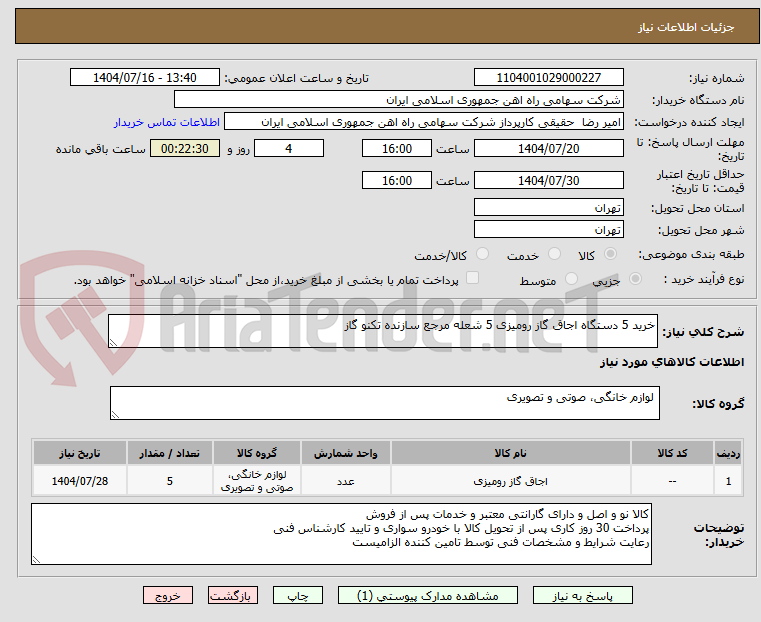This screenshot has height=622, width=761.
Task: Click the quantity cell showing 5
Action: tap(169, 481)
